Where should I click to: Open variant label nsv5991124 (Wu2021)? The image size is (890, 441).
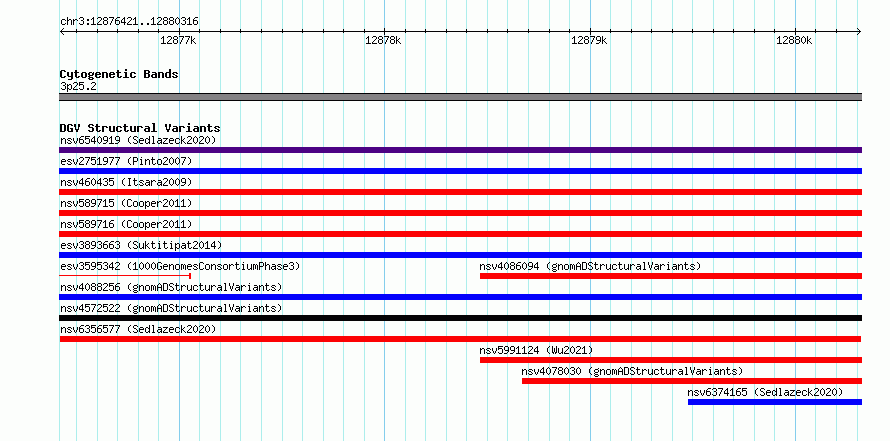(x=536, y=350)
